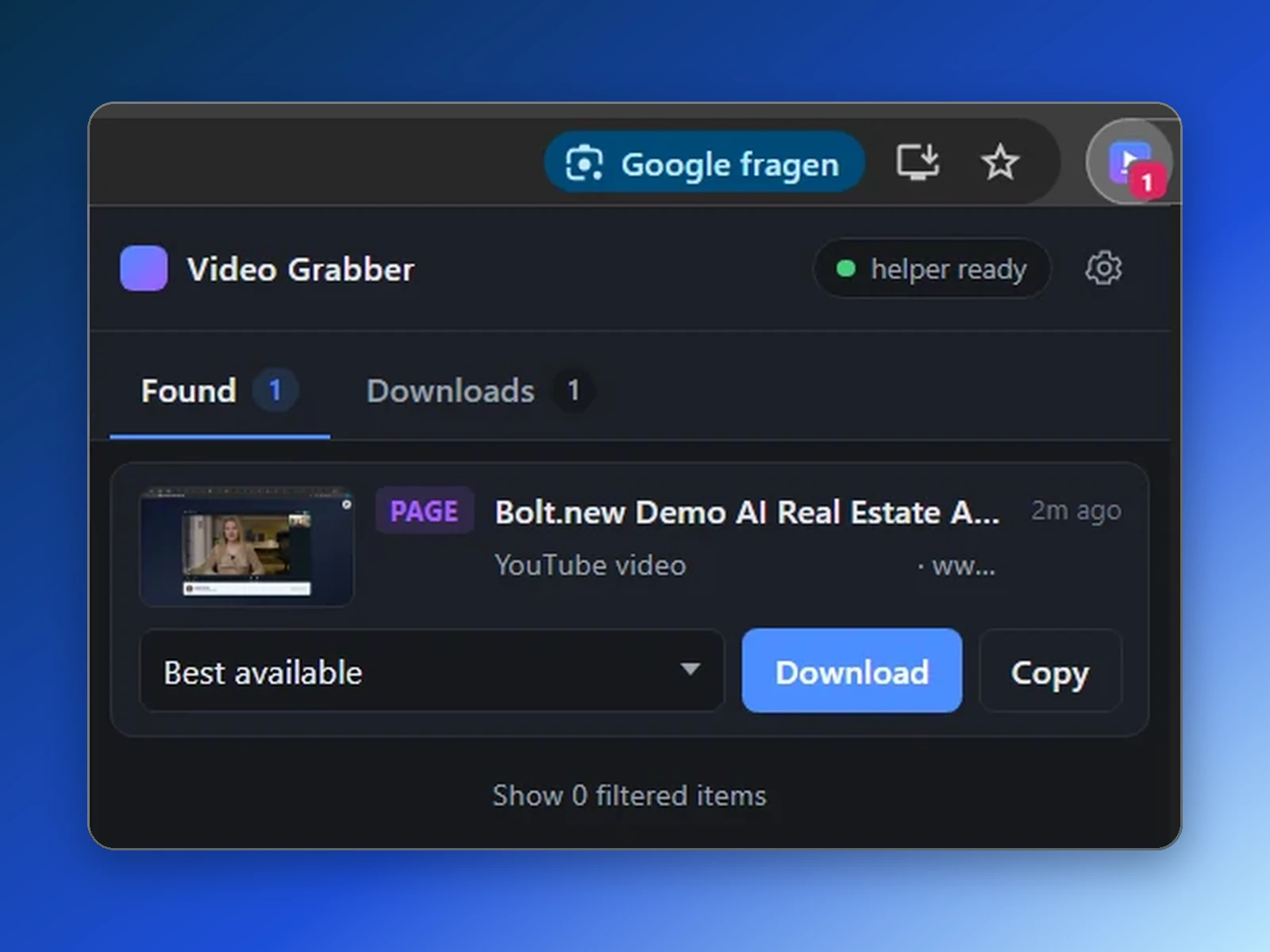The width and height of the screenshot is (1270, 952).
Task: Click the purple Video Grabber logo
Action: (x=144, y=268)
